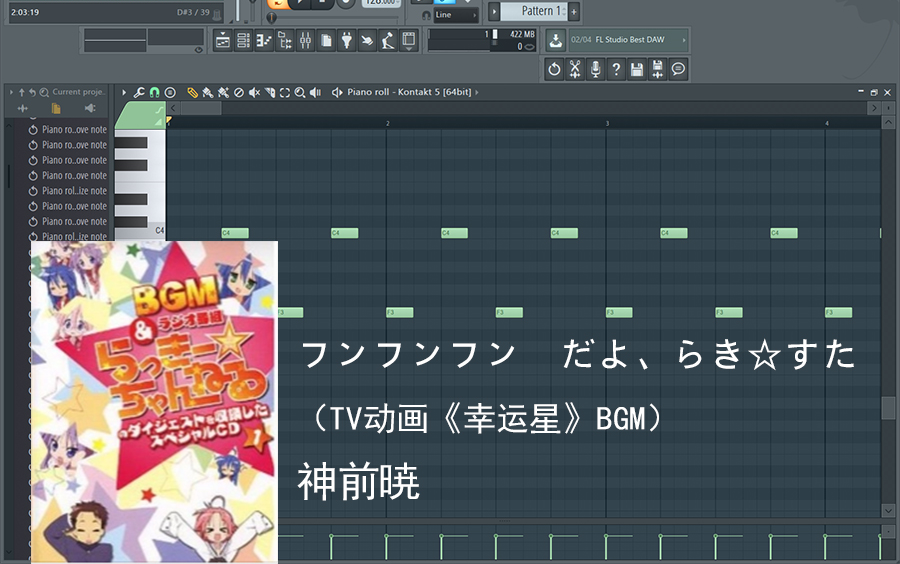
Task: Toggle global snap magnet beside Line
Action: coord(426,15)
